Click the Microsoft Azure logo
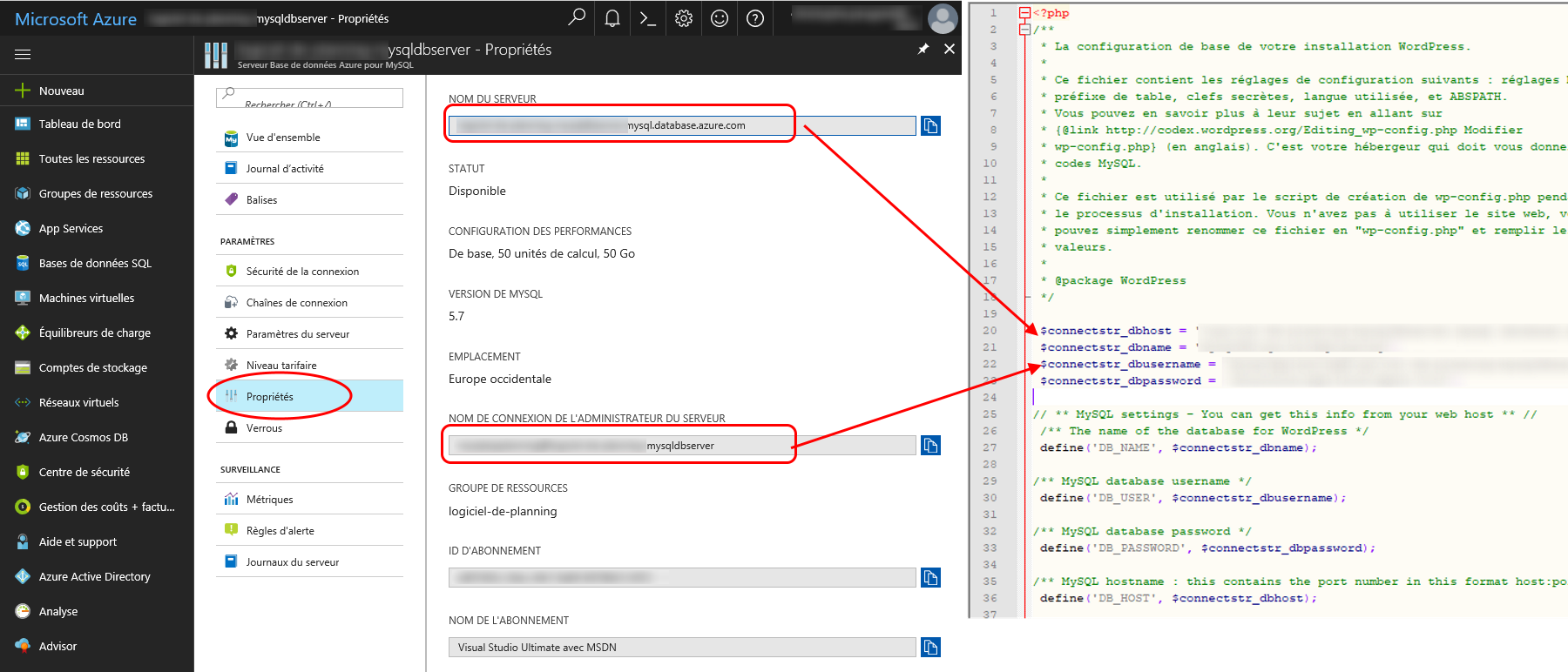1568x672 pixels. [76, 19]
